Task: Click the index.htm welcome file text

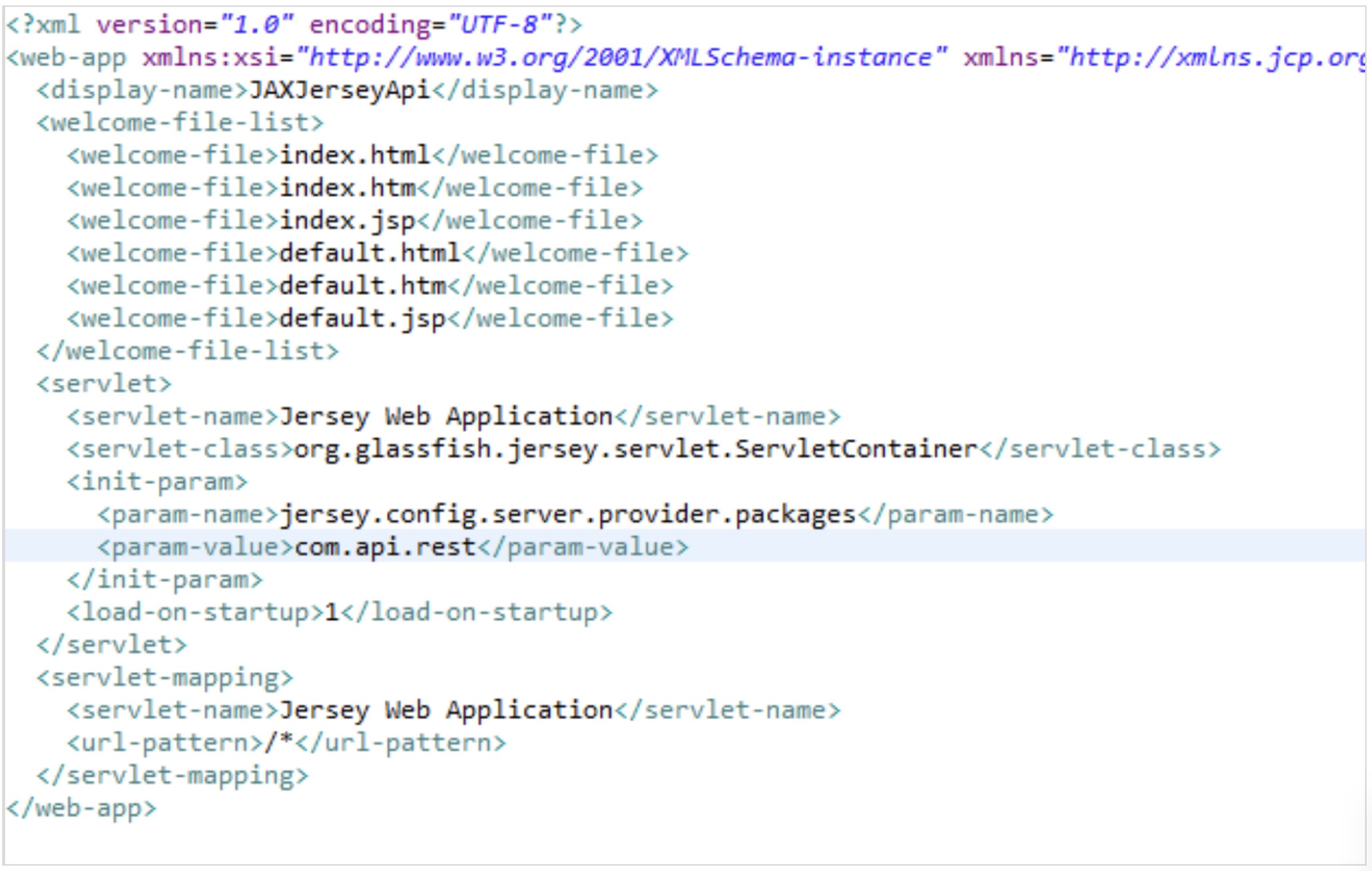Action: [347, 188]
